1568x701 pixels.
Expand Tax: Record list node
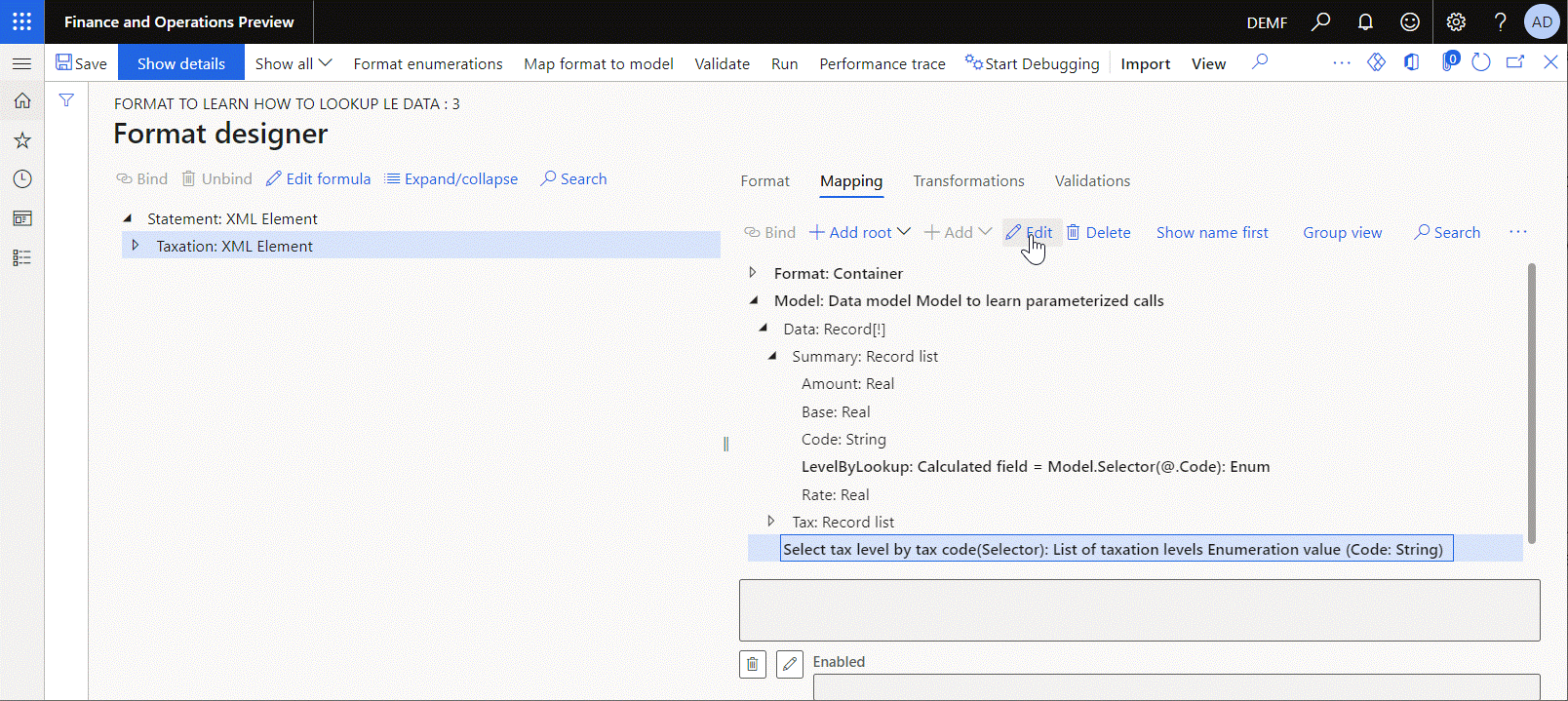[771, 522]
